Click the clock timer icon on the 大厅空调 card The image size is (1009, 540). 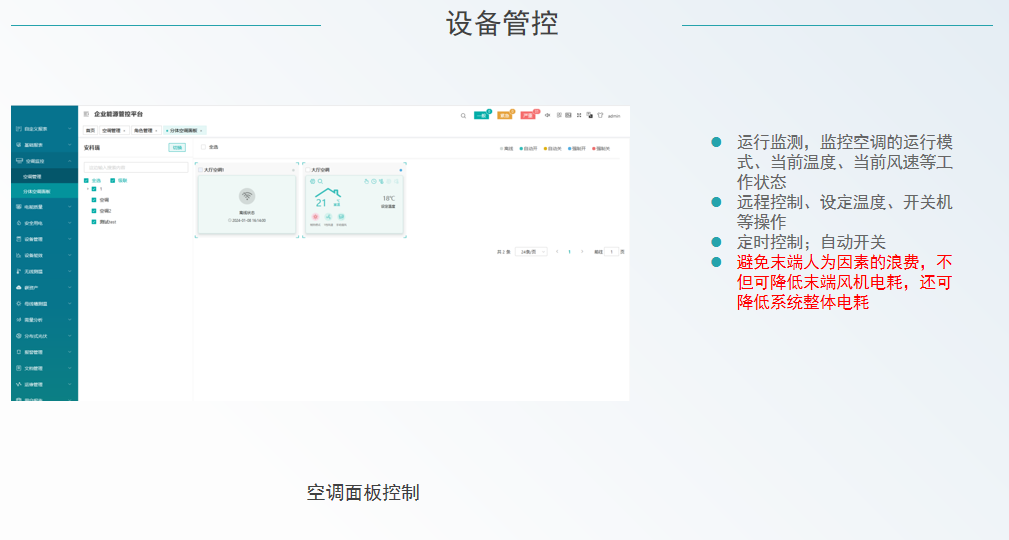click(374, 182)
